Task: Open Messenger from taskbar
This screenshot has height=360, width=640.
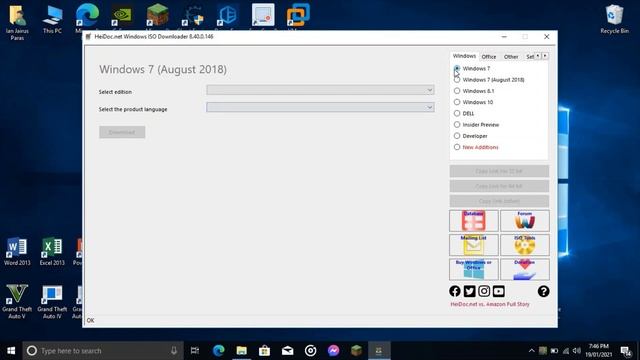Action: 333,351
